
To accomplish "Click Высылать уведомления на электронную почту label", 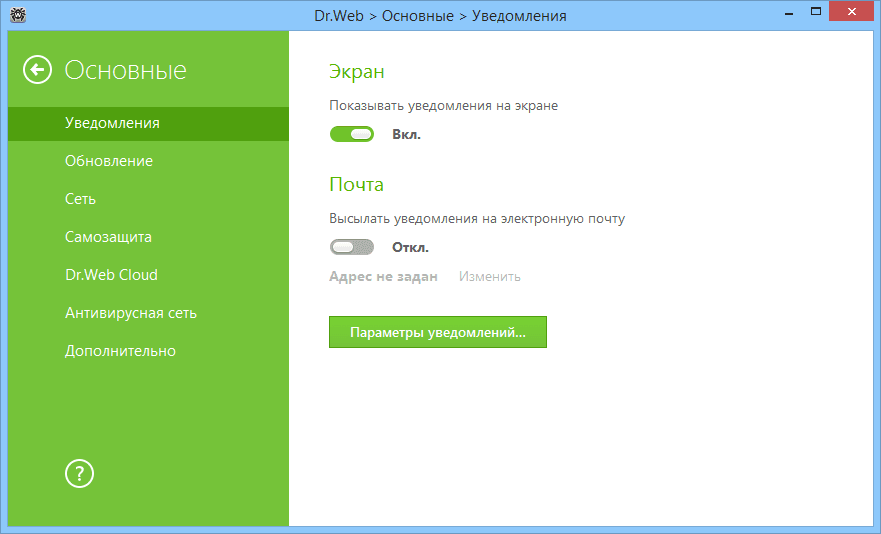I will pyautogui.click(x=477, y=219).
